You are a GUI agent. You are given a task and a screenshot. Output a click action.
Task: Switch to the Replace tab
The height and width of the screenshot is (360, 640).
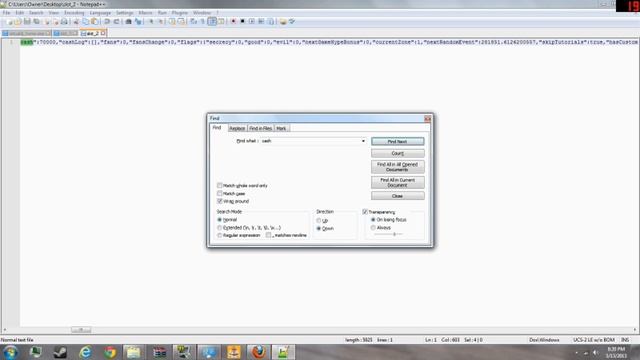237,128
